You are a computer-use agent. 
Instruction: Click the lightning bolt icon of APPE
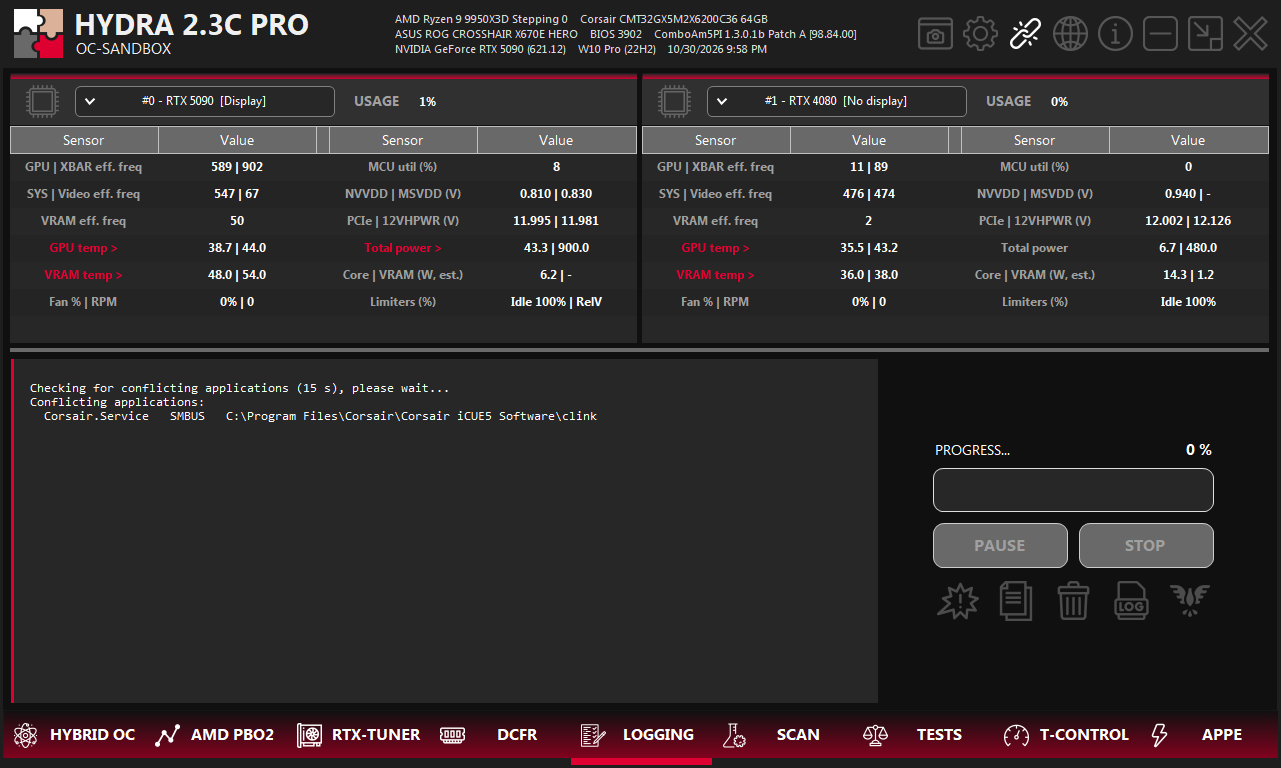[1159, 735]
